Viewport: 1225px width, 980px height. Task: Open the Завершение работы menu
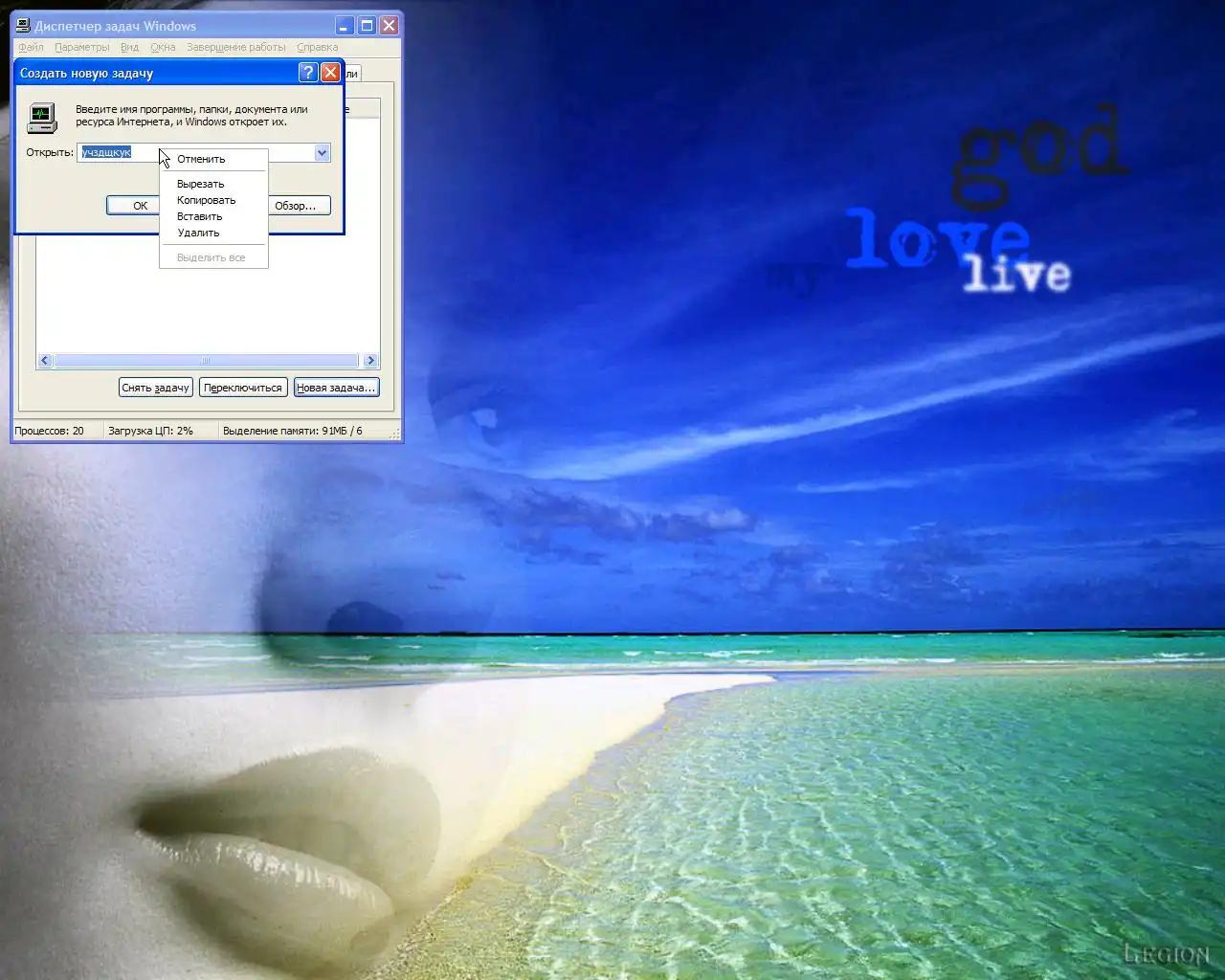point(236,47)
